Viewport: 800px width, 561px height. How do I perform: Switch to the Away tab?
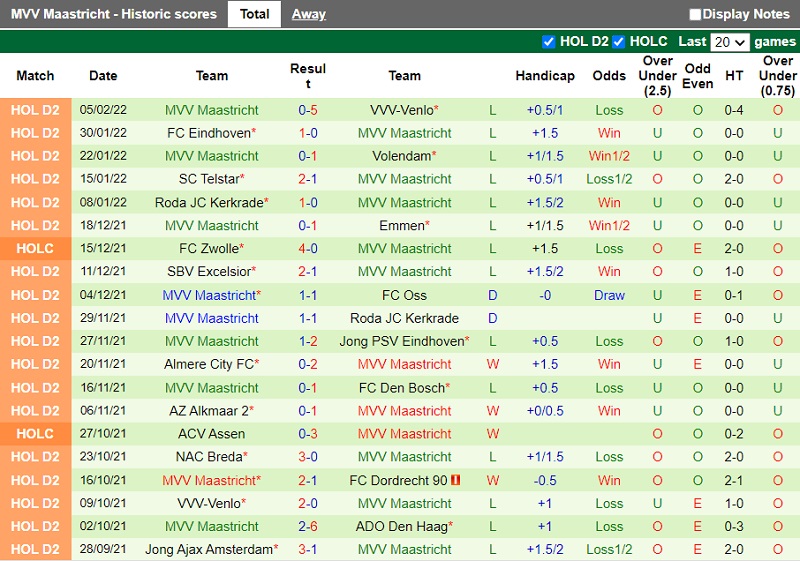(x=308, y=14)
